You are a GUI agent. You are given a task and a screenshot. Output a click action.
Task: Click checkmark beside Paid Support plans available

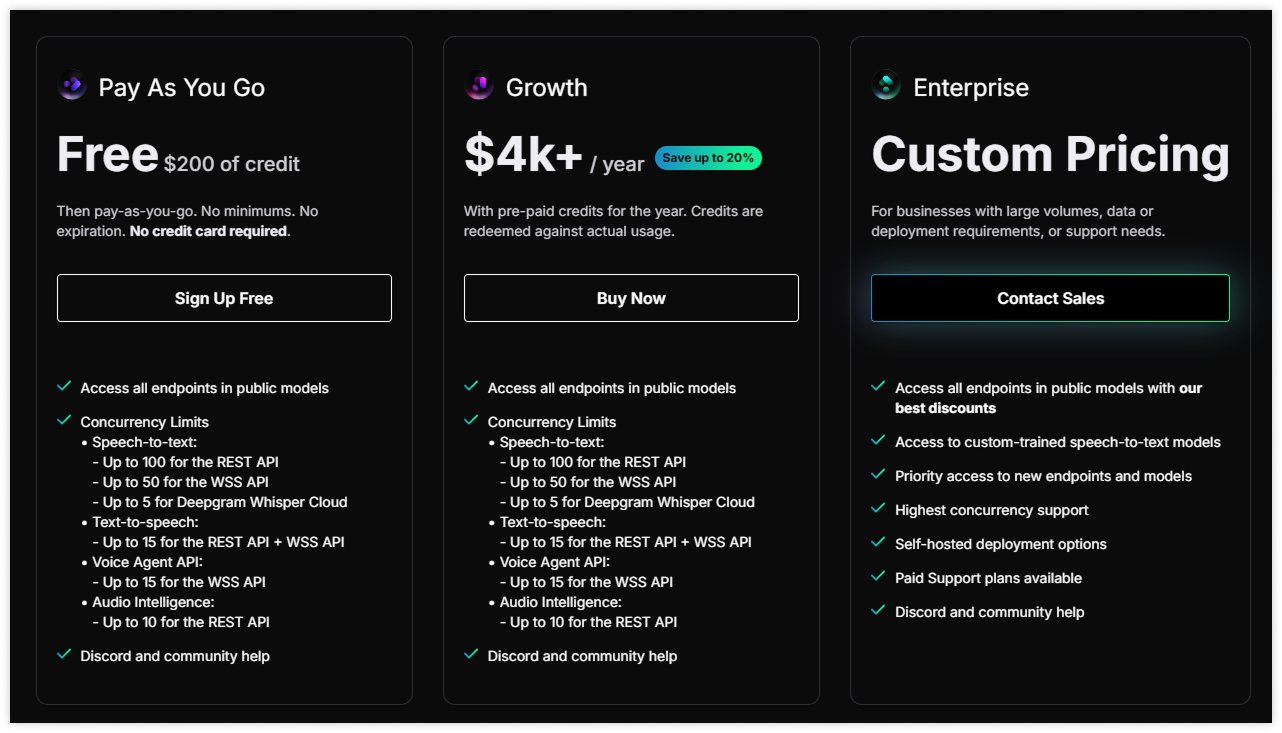point(878,577)
